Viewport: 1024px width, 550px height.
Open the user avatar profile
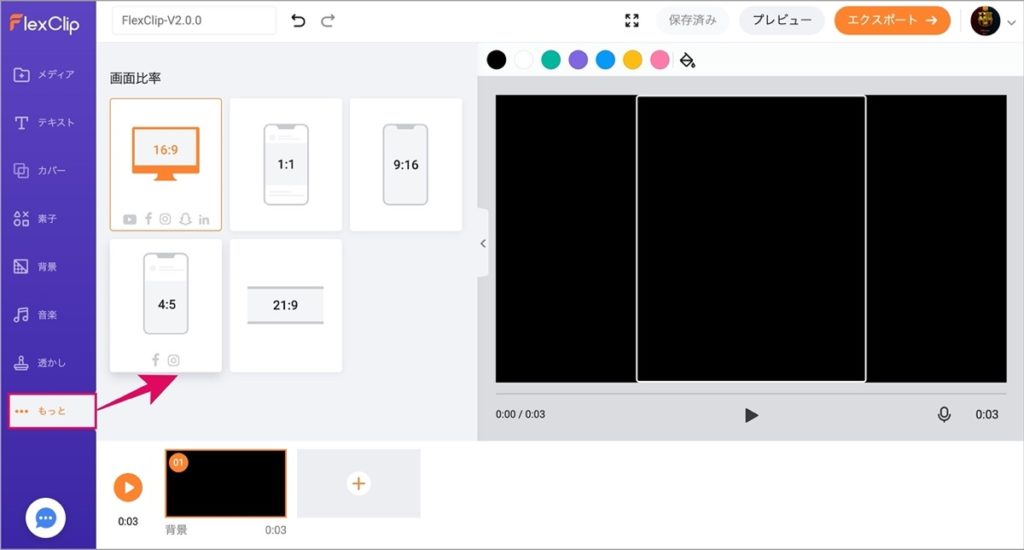click(985, 21)
